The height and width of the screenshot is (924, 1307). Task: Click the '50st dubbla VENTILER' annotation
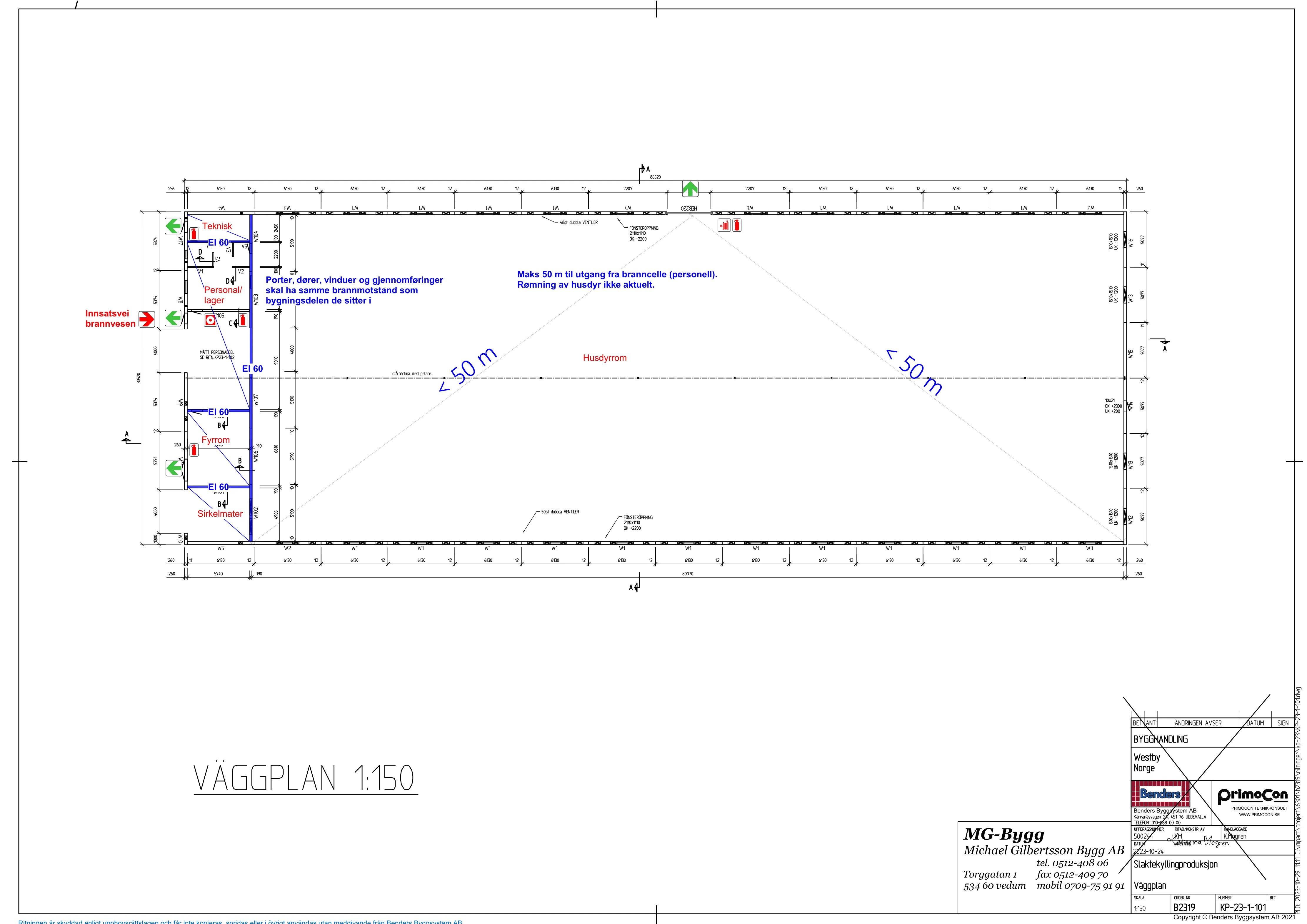(560, 512)
